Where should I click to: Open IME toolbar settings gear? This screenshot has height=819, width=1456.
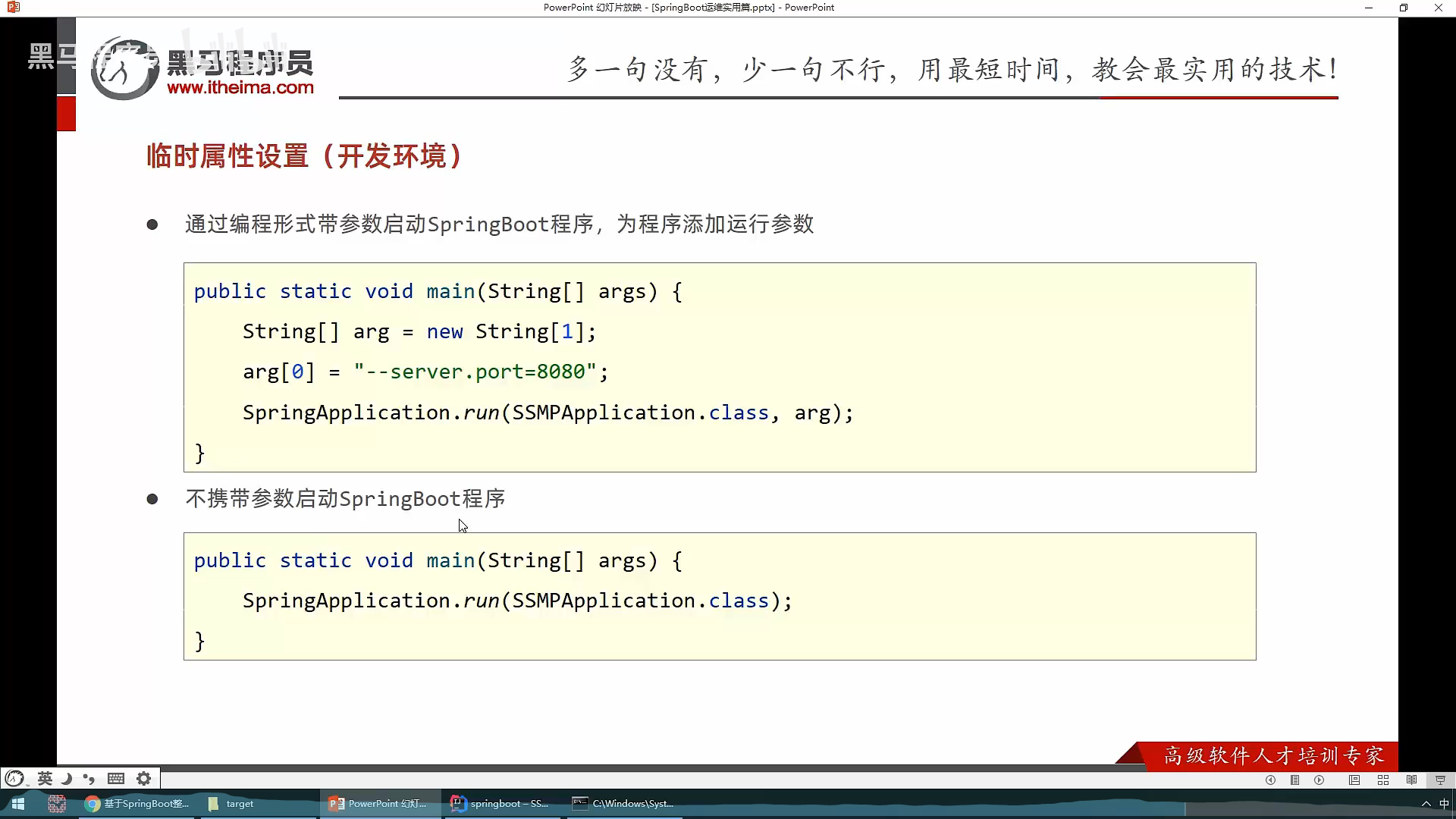coord(143,779)
